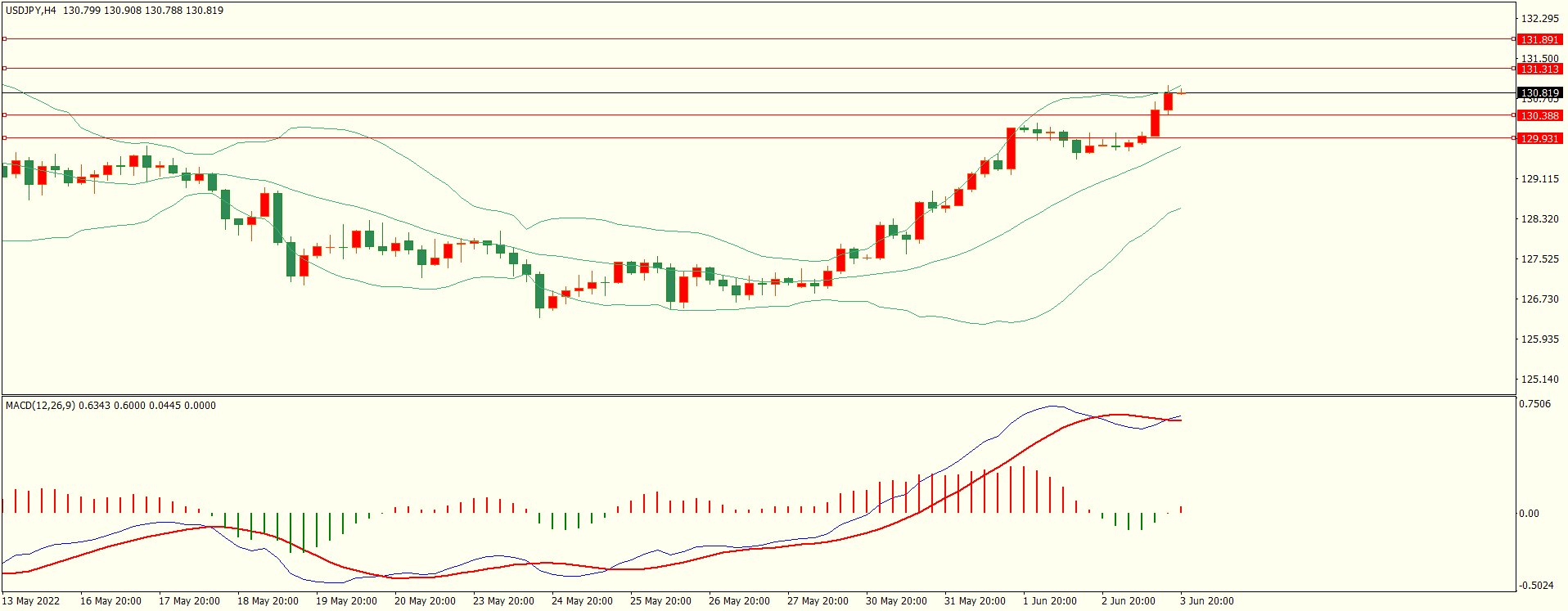Select the 130.388 red price label
Image resolution: width=1568 pixels, height=611 pixels.
[1539, 115]
